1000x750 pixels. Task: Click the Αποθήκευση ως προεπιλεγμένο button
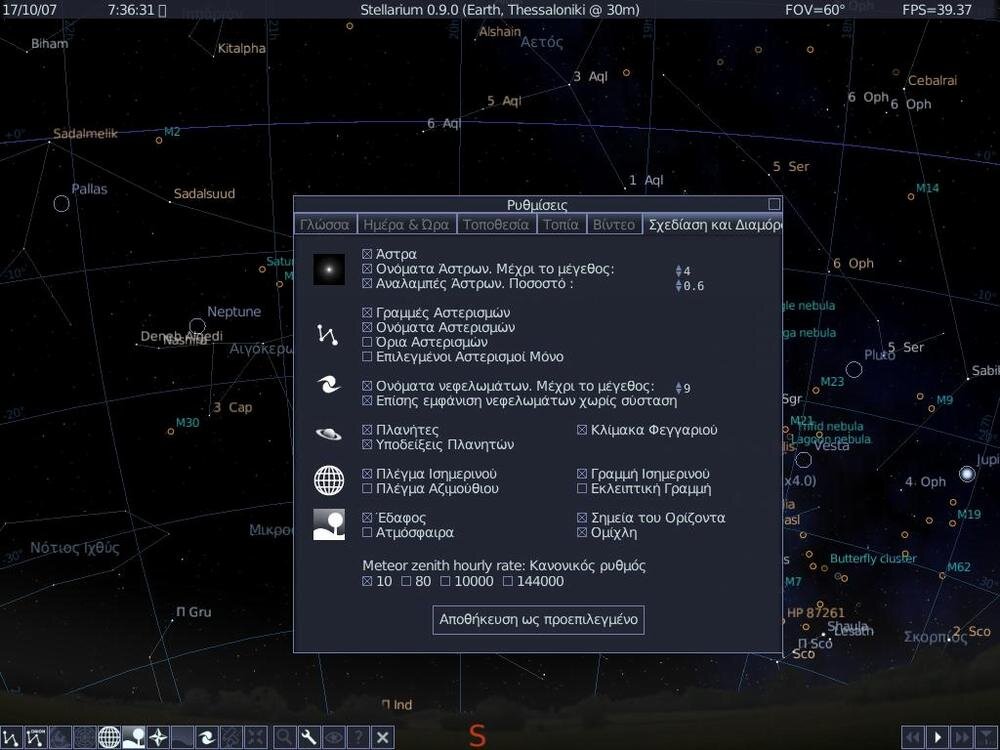coord(538,620)
